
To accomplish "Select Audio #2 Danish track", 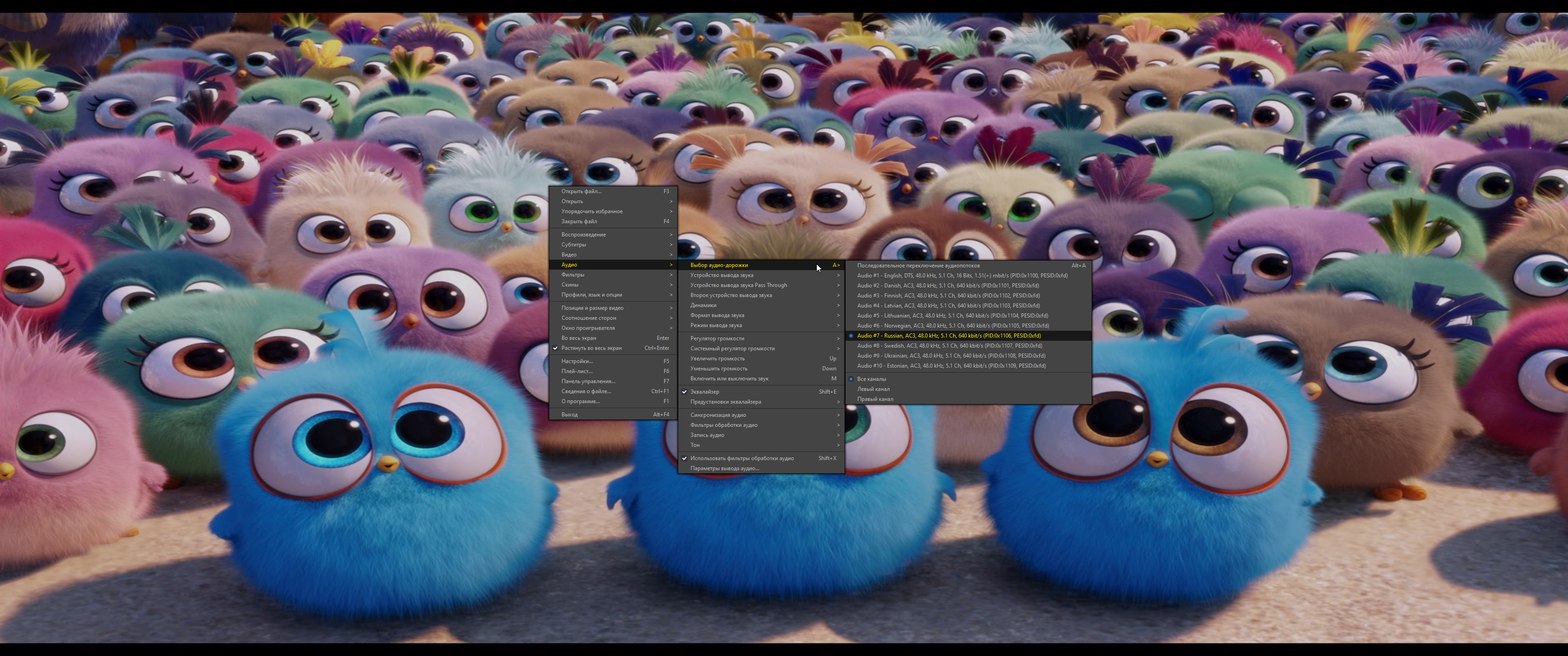I will pyautogui.click(x=969, y=285).
